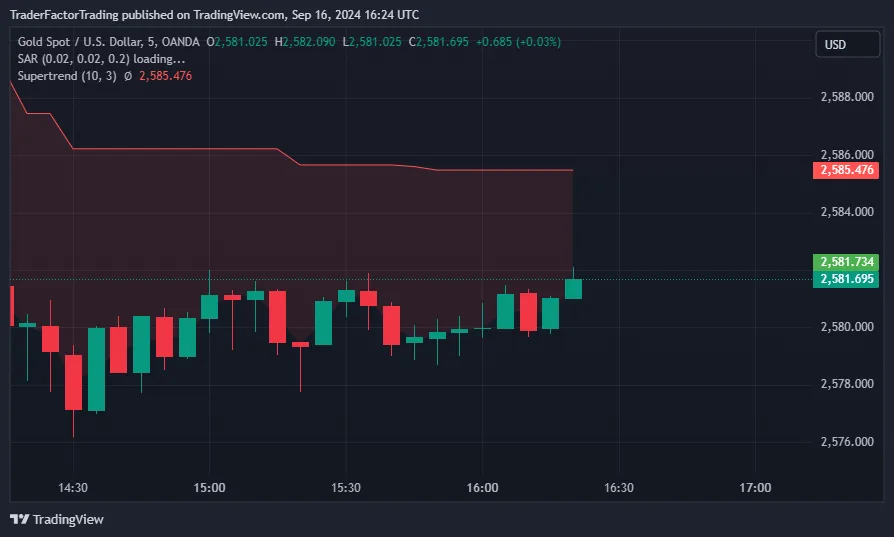Click the 2,578.000 price scale value
894x537 pixels.
847,384
